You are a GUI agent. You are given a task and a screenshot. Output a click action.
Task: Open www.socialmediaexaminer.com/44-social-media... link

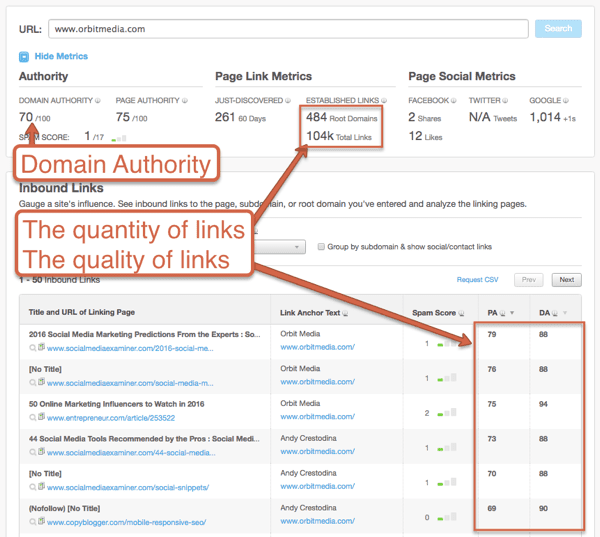[131, 453]
